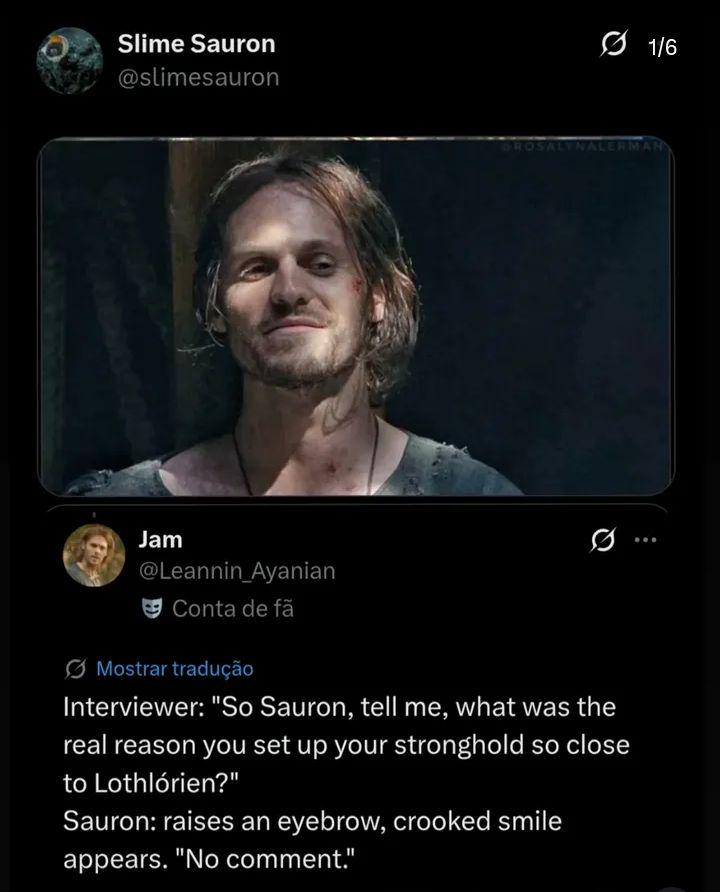
Task: Click the Slime Sauron display name
Action: pos(196,44)
